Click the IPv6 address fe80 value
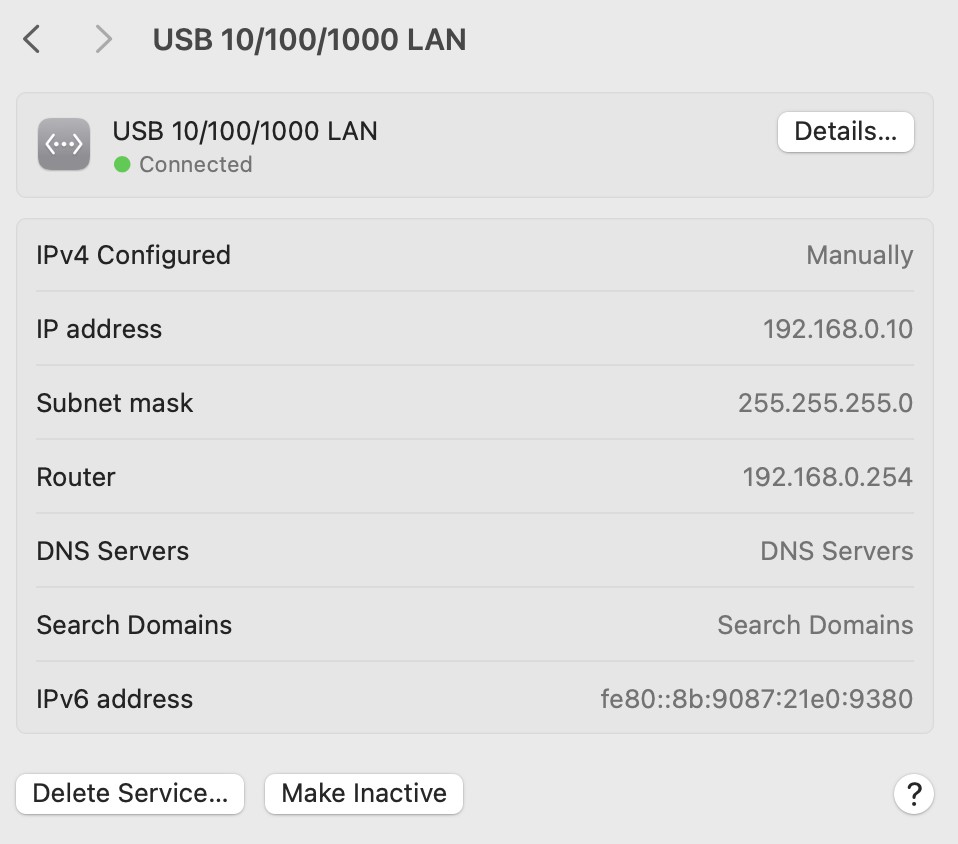958x844 pixels. pyautogui.click(x=756, y=699)
